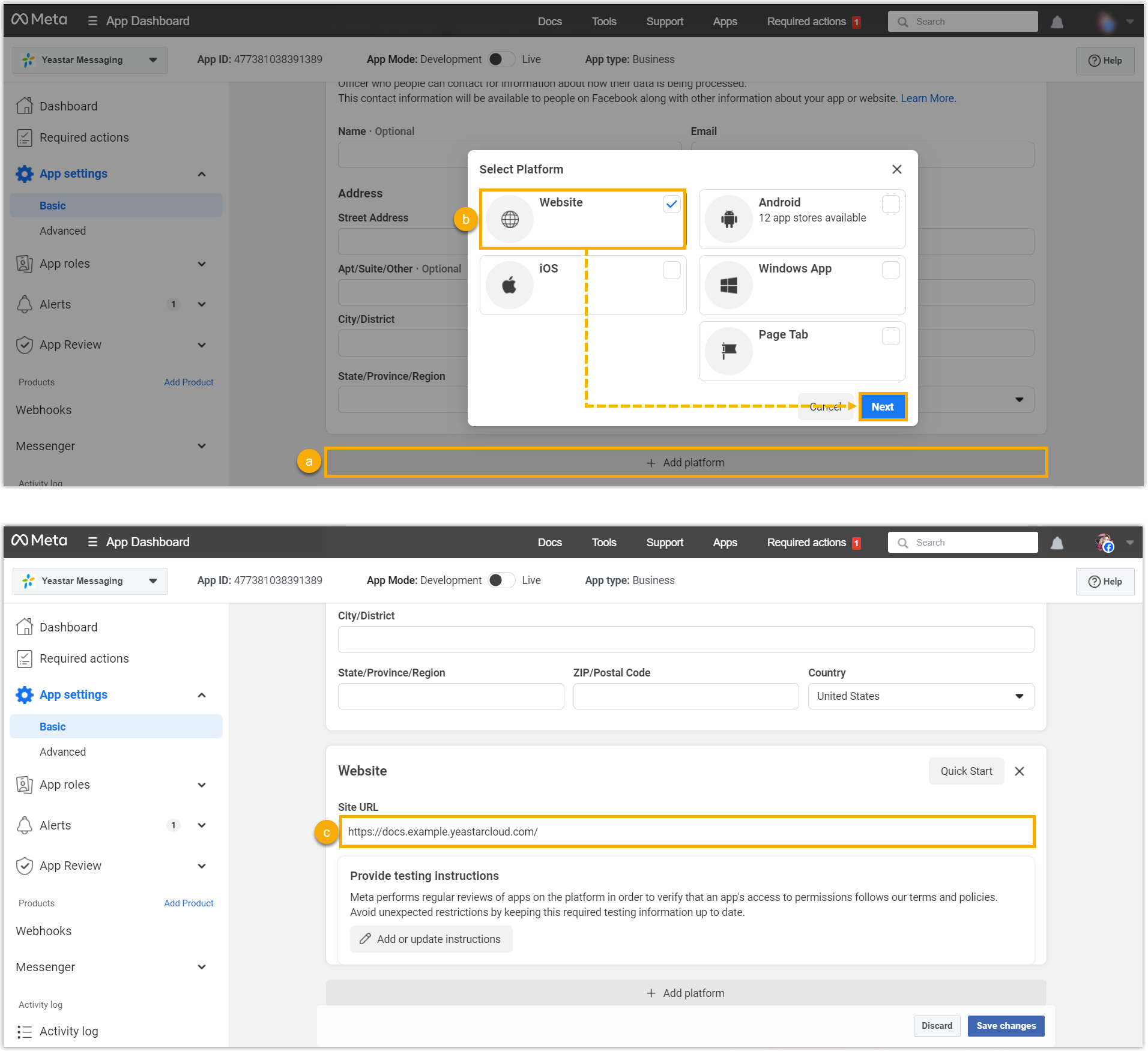Image resolution: width=1148 pixels, height=1051 pixels.
Task: Check the Android platform checkbox
Action: 890,204
